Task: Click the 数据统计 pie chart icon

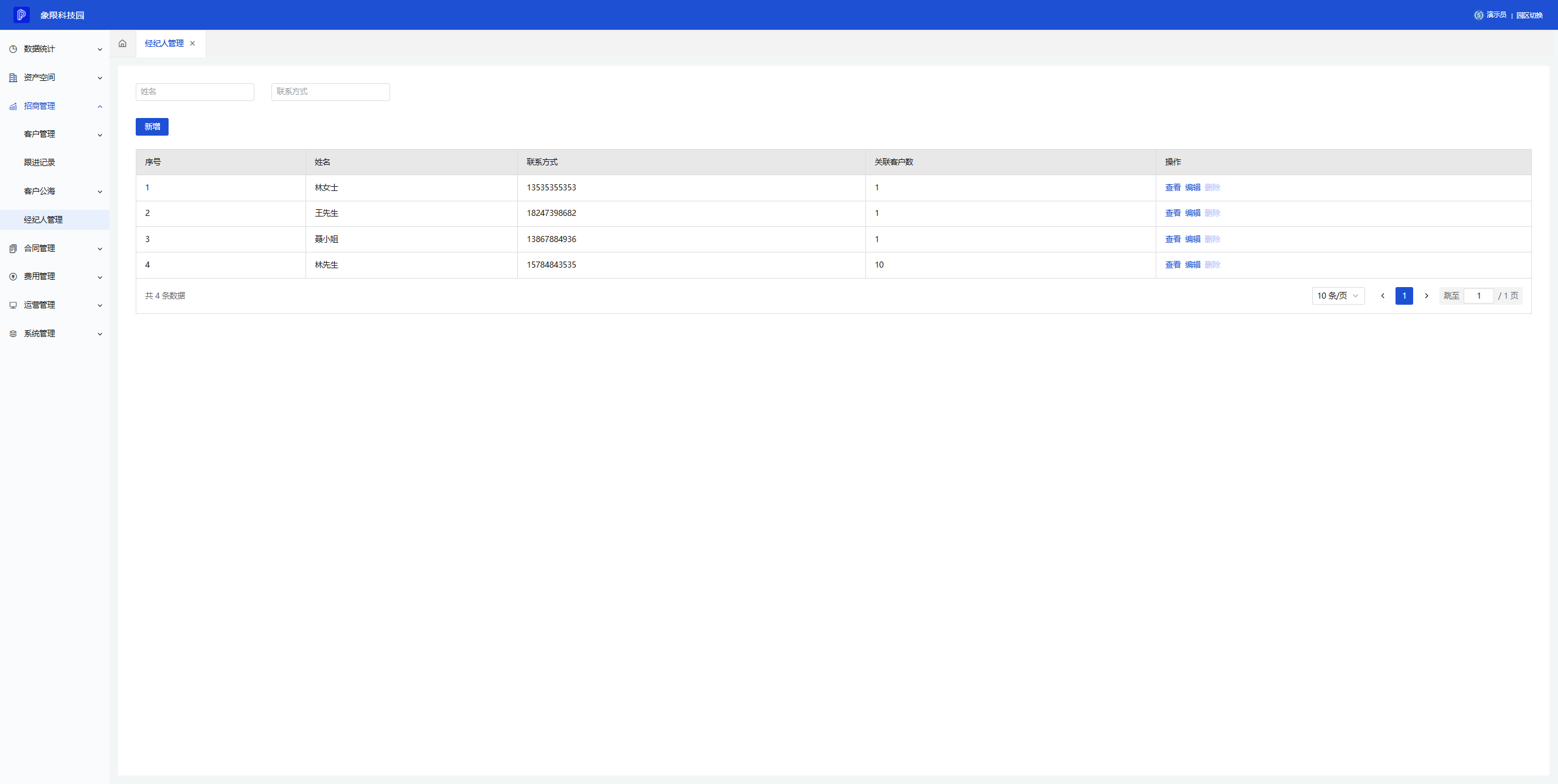Action: (x=13, y=49)
